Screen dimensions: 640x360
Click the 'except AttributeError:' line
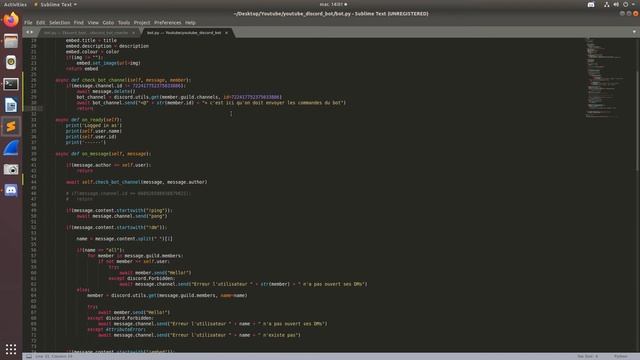(116, 329)
